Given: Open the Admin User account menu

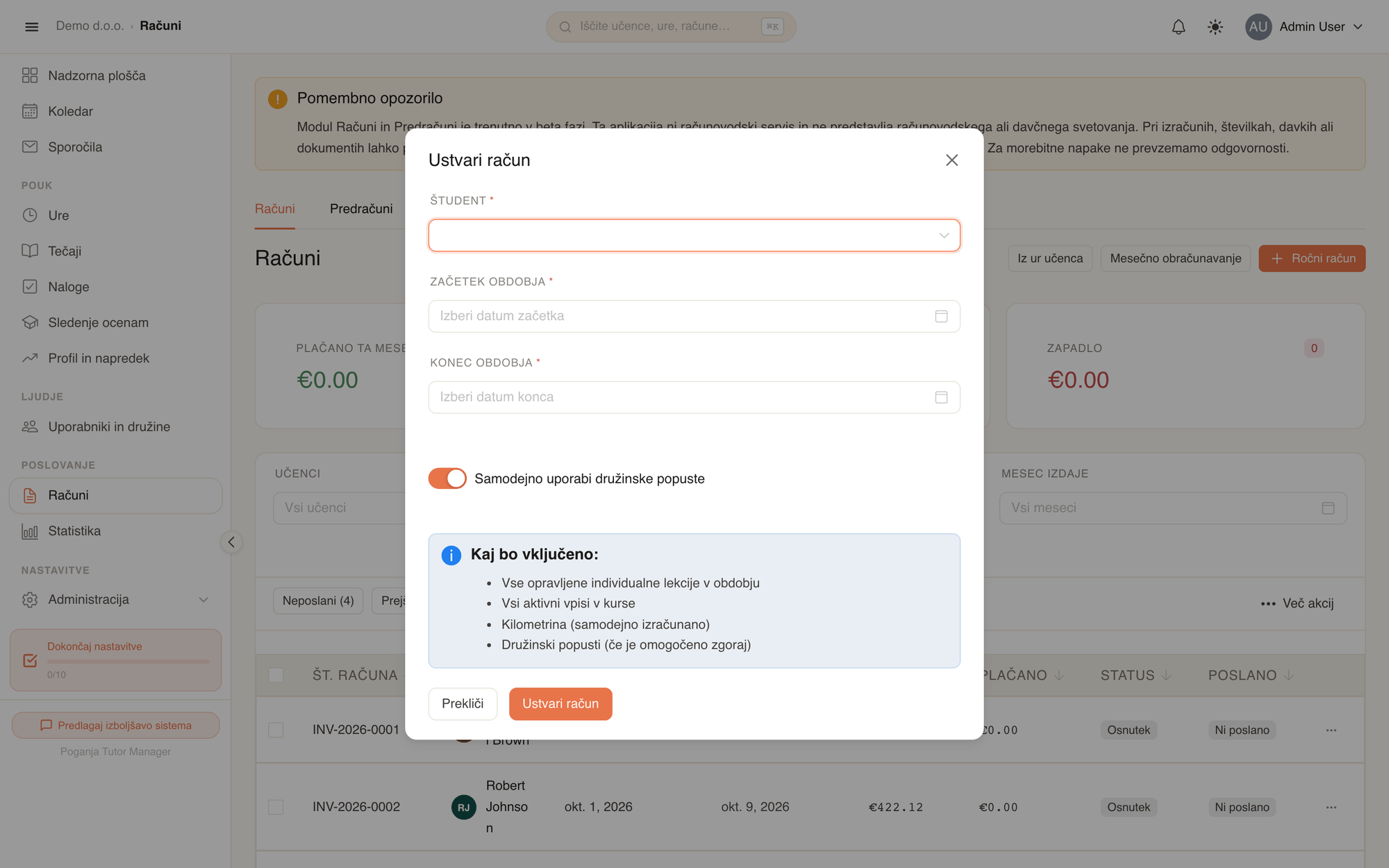Looking at the screenshot, I should coord(1305,26).
